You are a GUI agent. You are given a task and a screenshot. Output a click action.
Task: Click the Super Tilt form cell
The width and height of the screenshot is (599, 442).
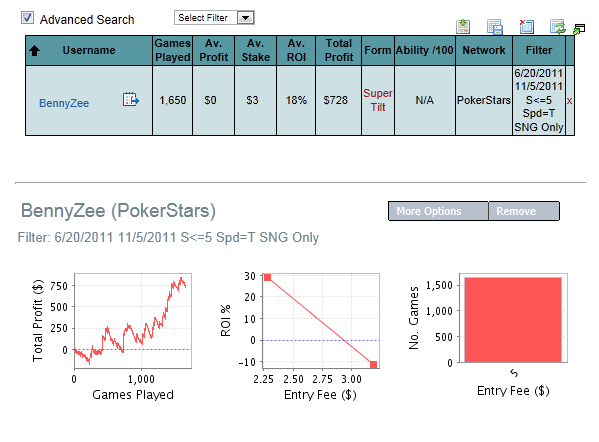[378, 100]
